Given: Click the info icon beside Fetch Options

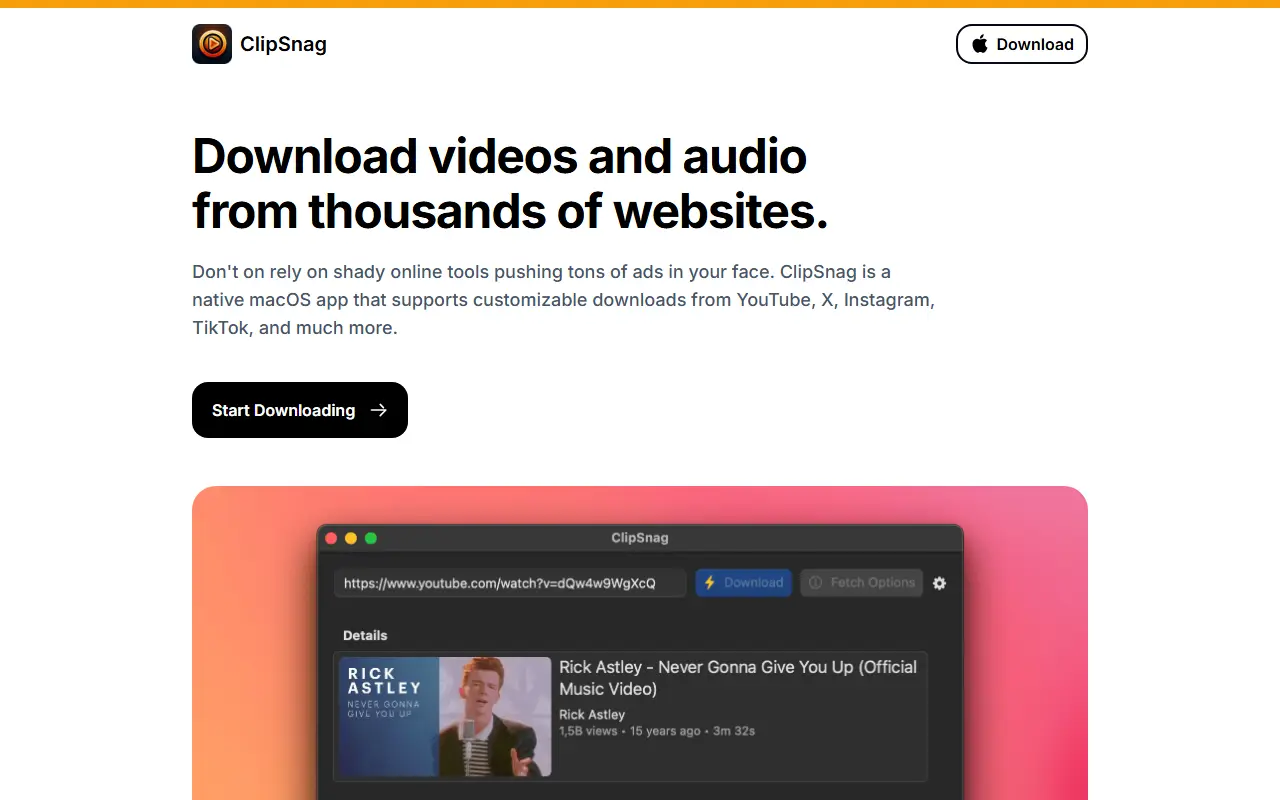Looking at the screenshot, I should [x=815, y=583].
